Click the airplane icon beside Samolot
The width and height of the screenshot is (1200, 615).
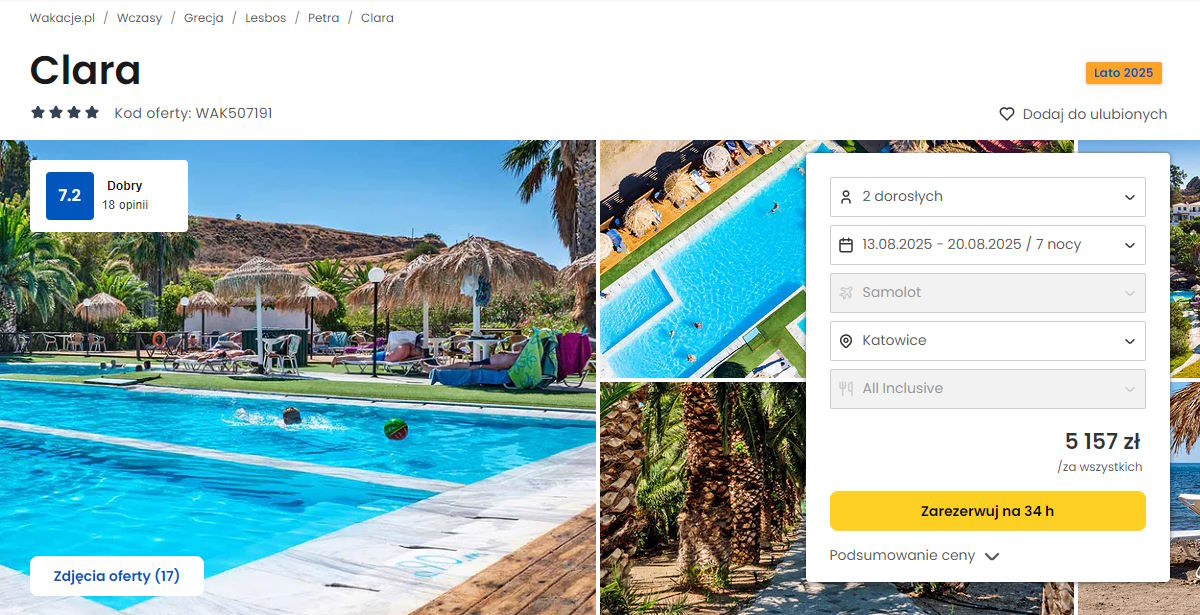[x=846, y=293]
